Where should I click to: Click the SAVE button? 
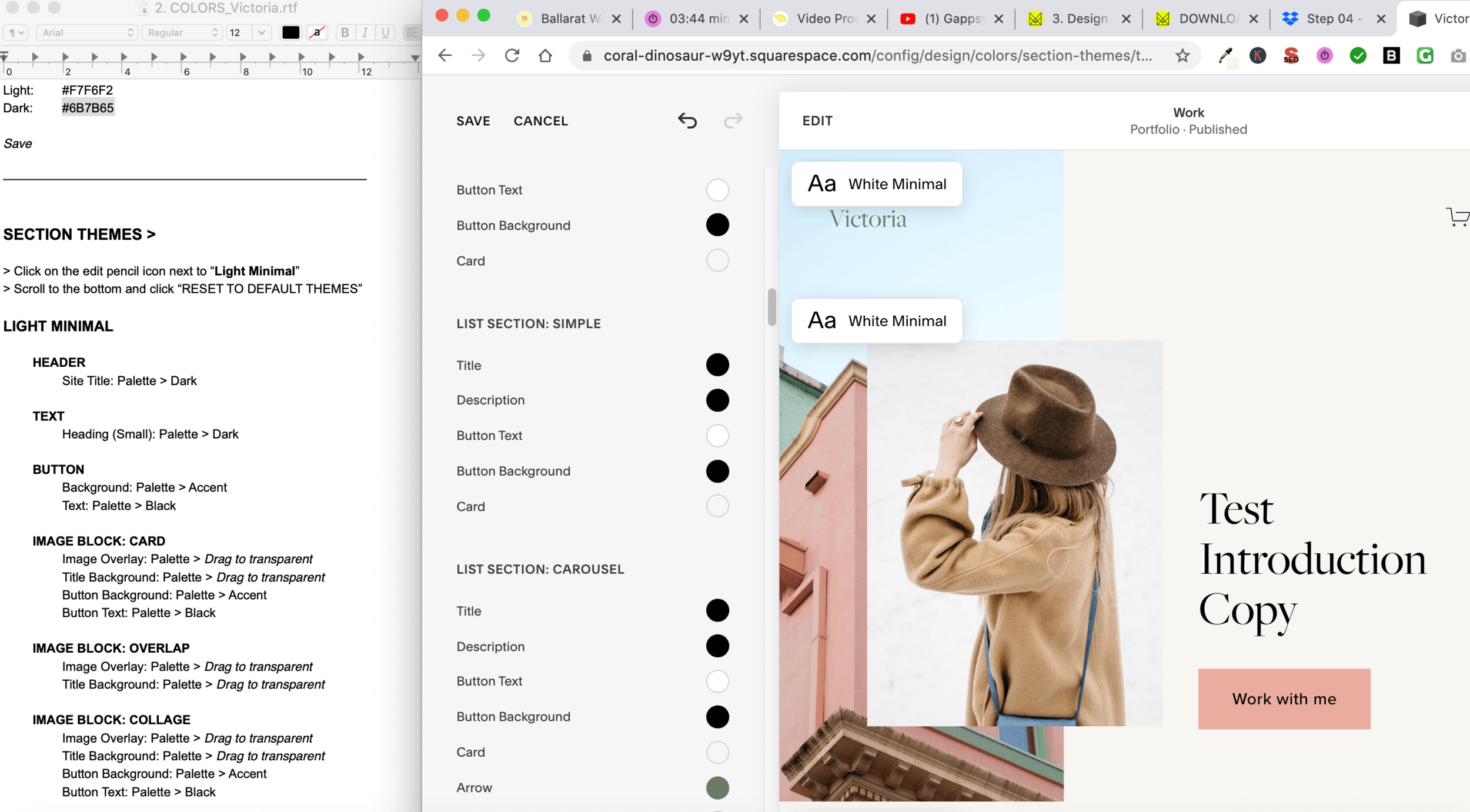[x=472, y=121]
